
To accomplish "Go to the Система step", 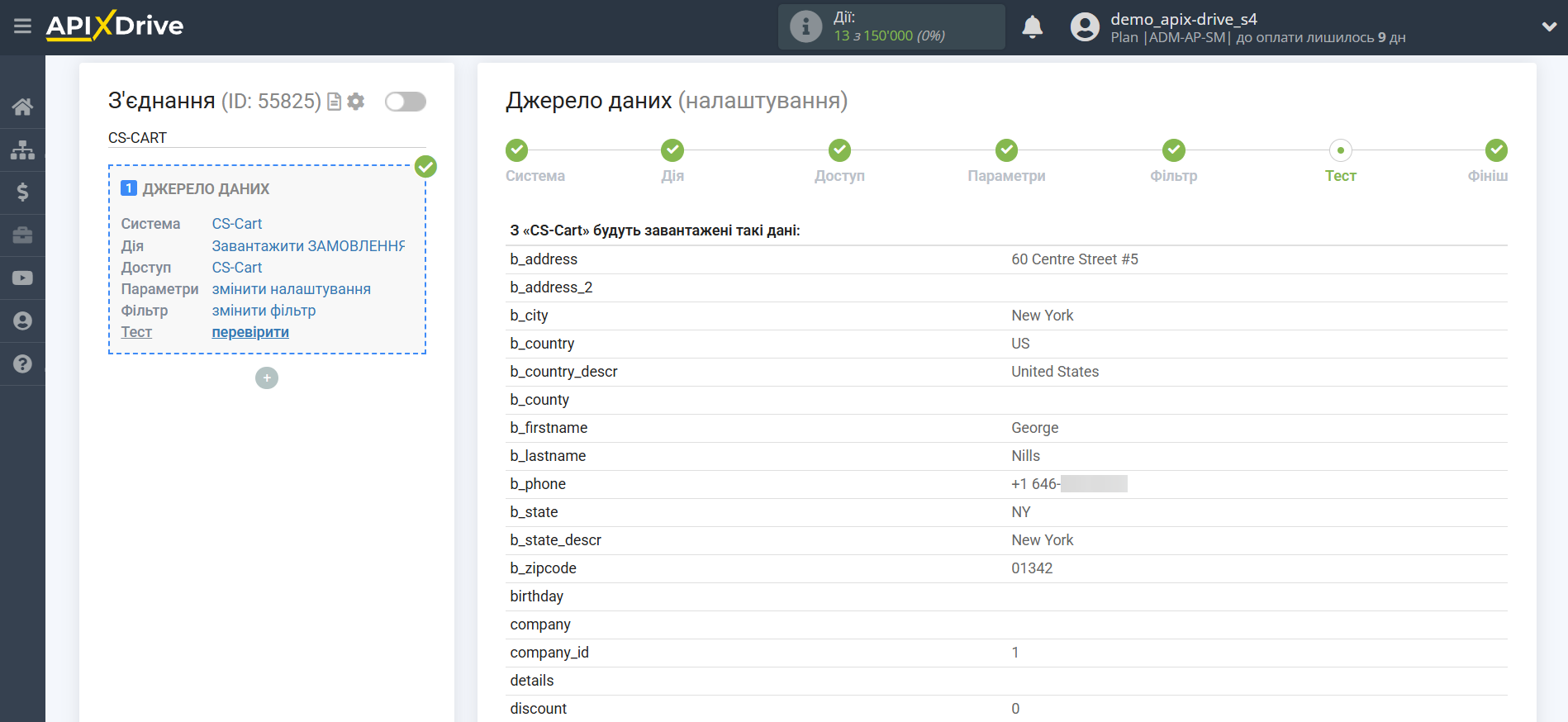I will (x=535, y=176).
